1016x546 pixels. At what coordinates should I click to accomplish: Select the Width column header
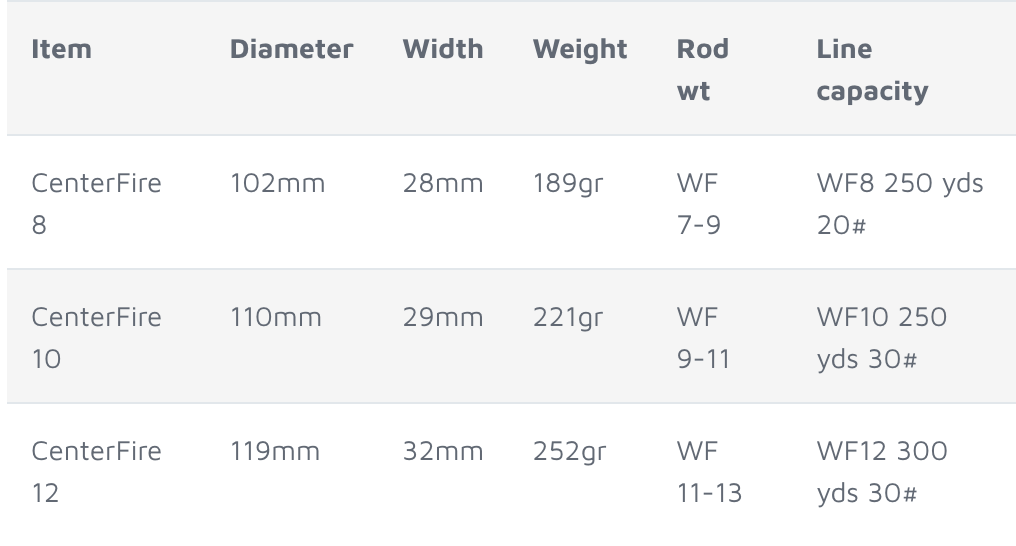point(443,49)
